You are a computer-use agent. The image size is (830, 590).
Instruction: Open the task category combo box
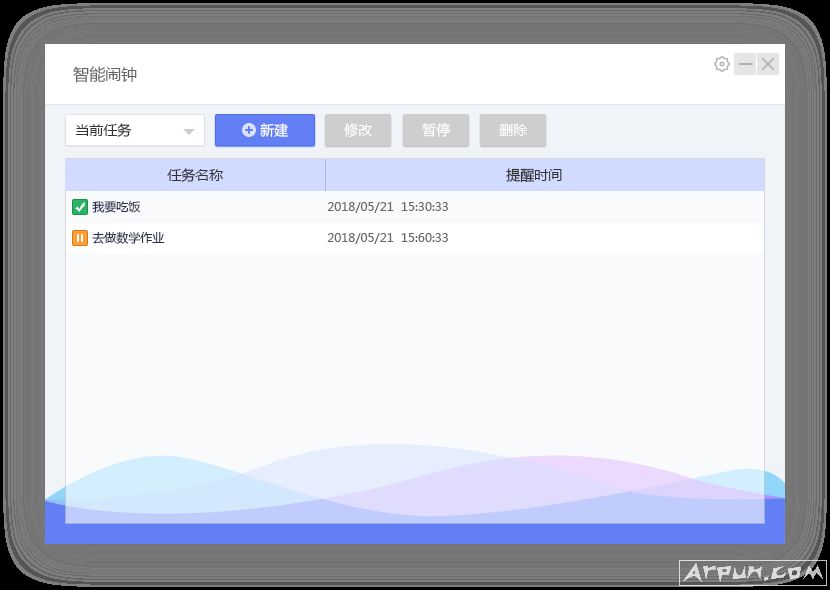pos(134,130)
